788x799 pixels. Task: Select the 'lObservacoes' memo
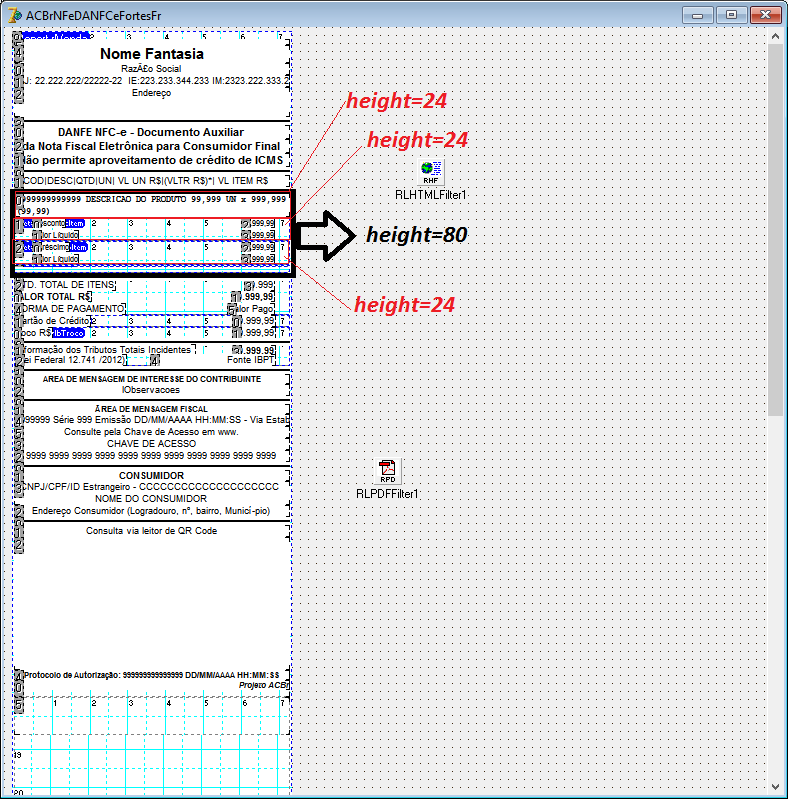pos(151,390)
